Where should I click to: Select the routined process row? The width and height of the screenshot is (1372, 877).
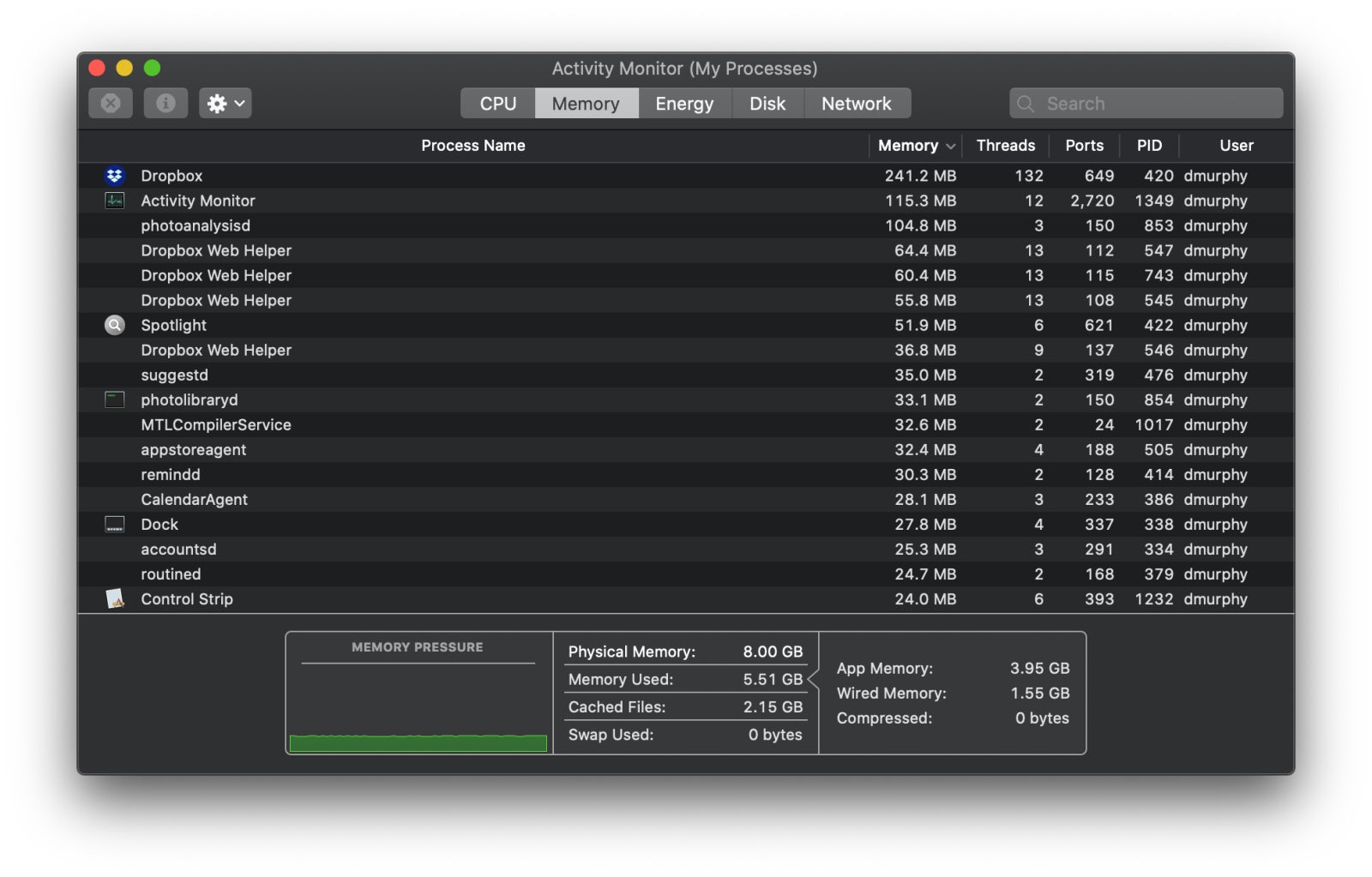(686, 574)
